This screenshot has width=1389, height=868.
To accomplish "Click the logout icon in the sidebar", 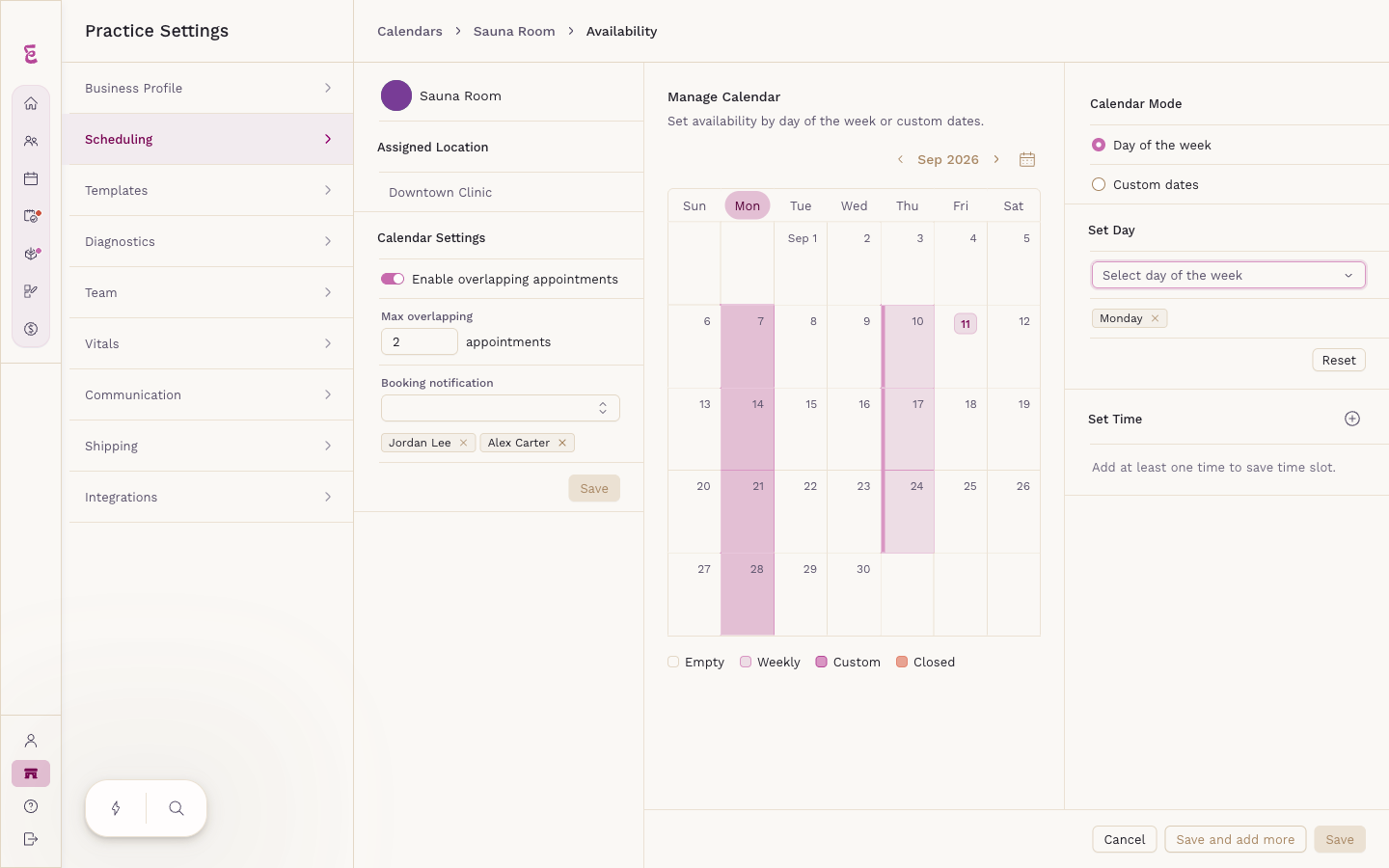I will pyautogui.click(x=31, y=839).
